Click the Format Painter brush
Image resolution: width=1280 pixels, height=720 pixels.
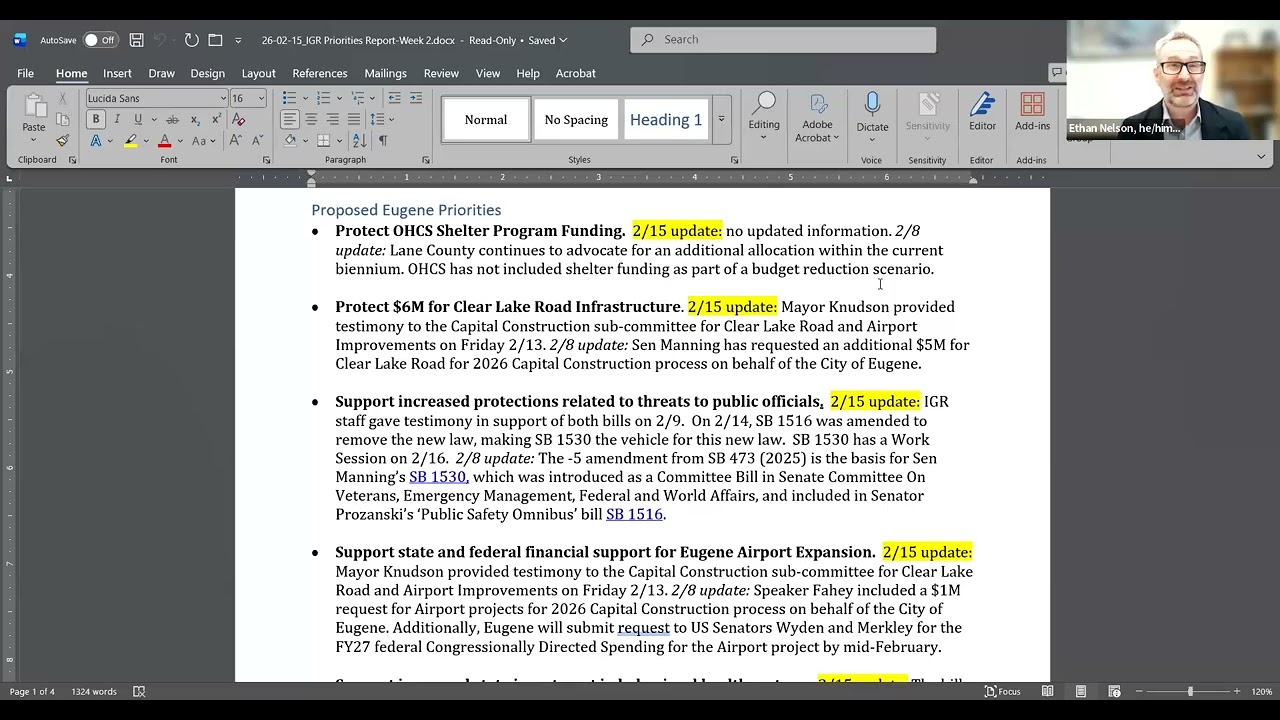tap(62, 141)
